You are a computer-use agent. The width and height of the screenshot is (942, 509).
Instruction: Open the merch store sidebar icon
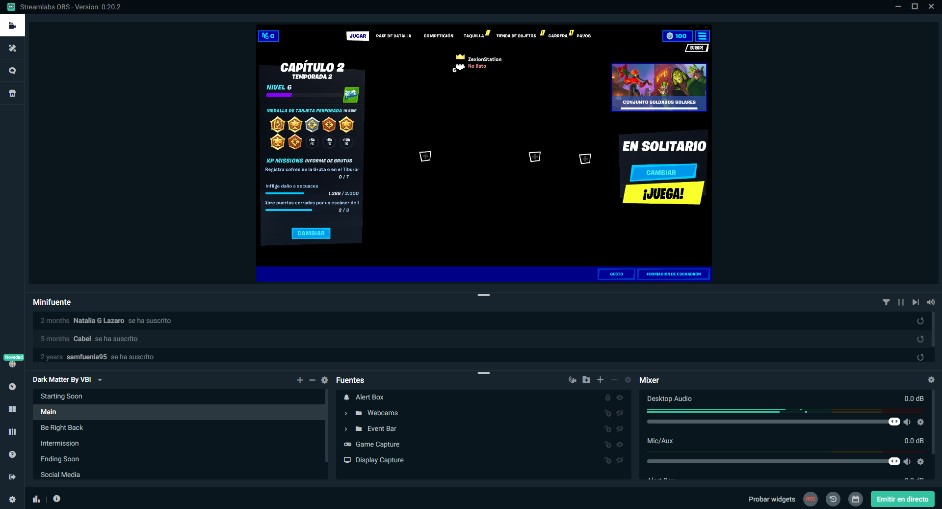12,93
